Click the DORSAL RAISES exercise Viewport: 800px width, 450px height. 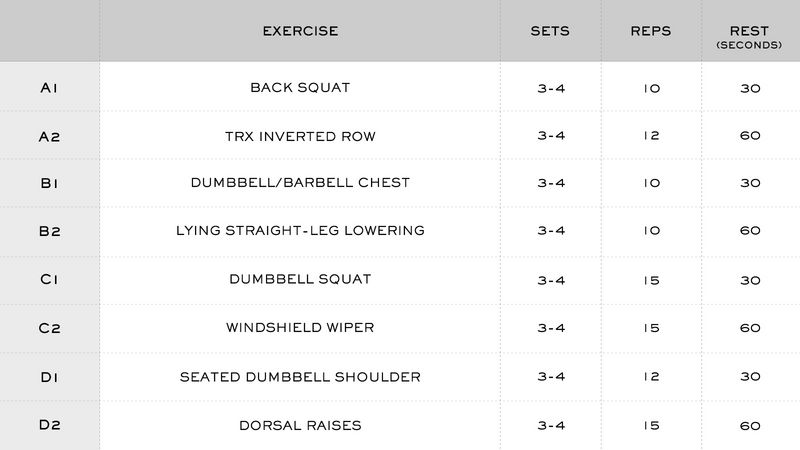[300, 426]
